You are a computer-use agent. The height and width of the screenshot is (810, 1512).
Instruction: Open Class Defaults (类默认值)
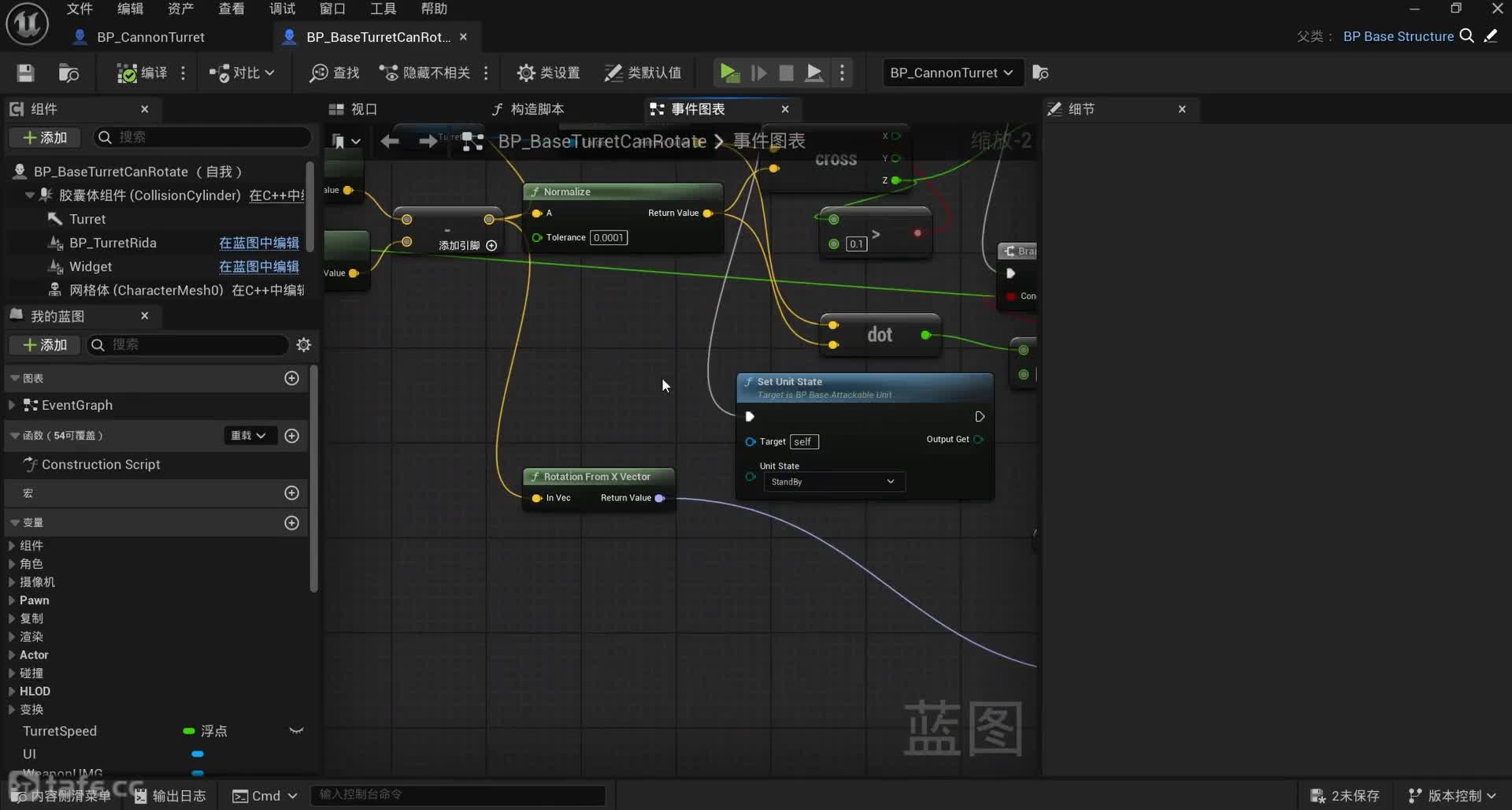coord(643,73)
